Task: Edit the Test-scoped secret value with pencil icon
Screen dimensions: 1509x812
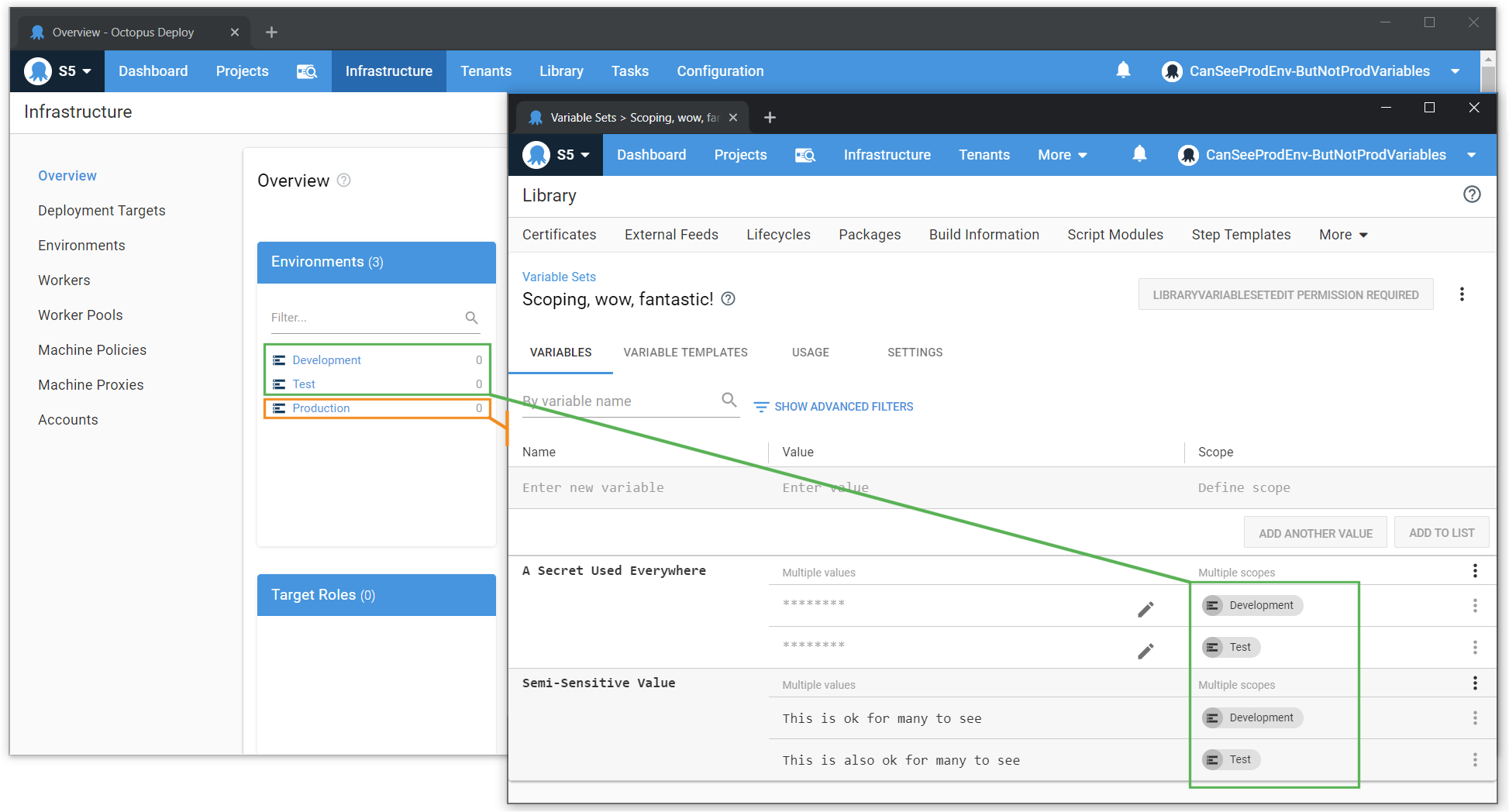Action: [x=1145, y=651]
